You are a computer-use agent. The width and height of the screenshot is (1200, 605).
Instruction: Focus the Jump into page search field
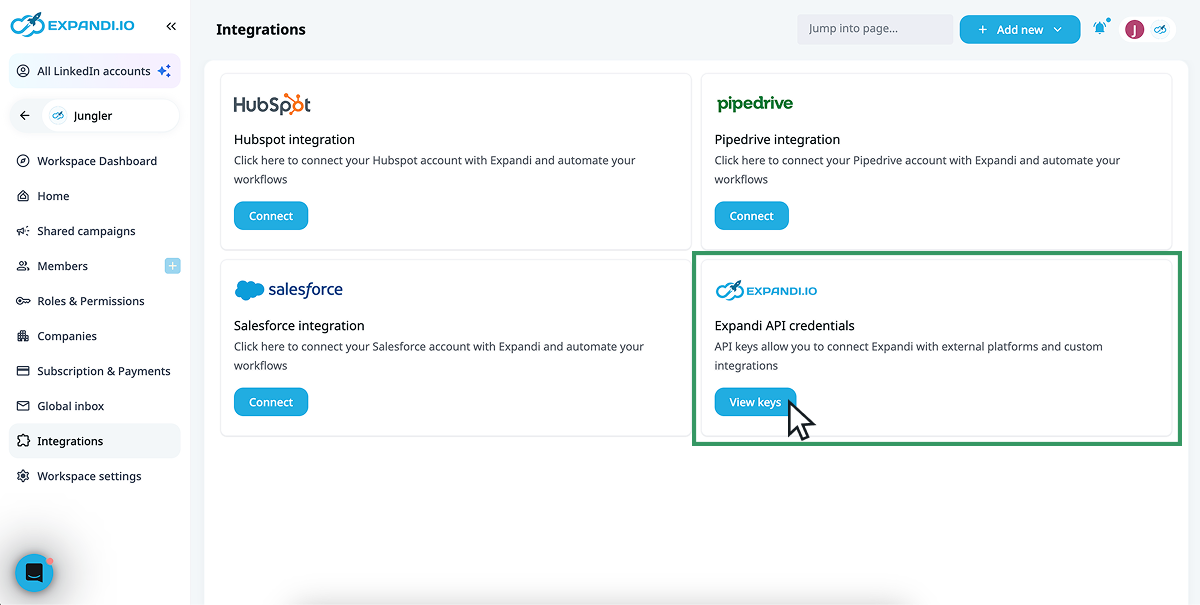pyautogui.click(x=875, y=29)
